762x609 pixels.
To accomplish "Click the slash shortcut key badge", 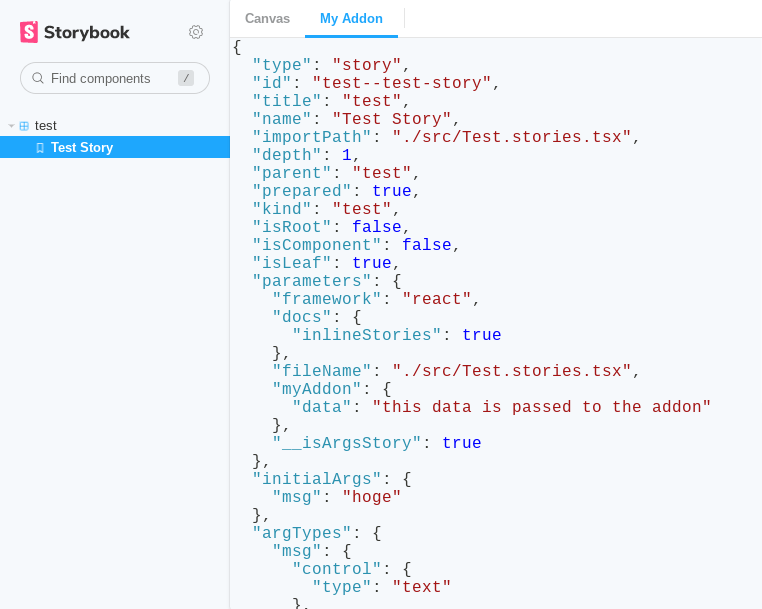I will coord(186,78).
